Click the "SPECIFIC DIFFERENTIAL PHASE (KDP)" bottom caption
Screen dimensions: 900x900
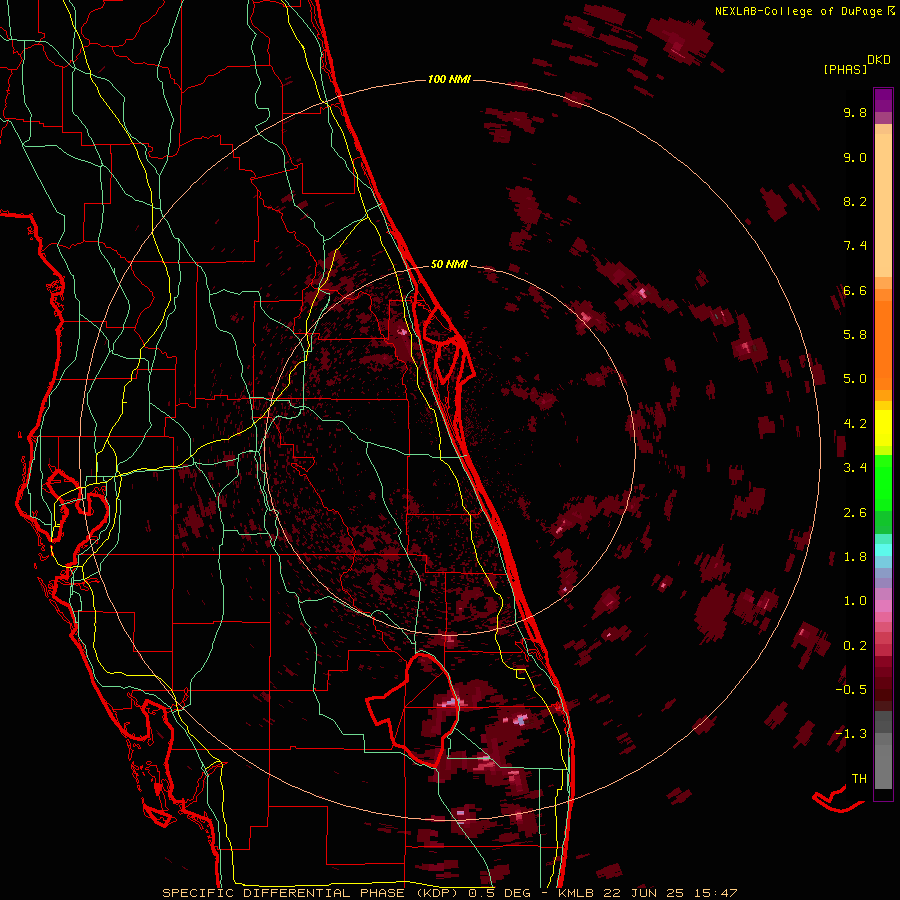pos(313,893)
